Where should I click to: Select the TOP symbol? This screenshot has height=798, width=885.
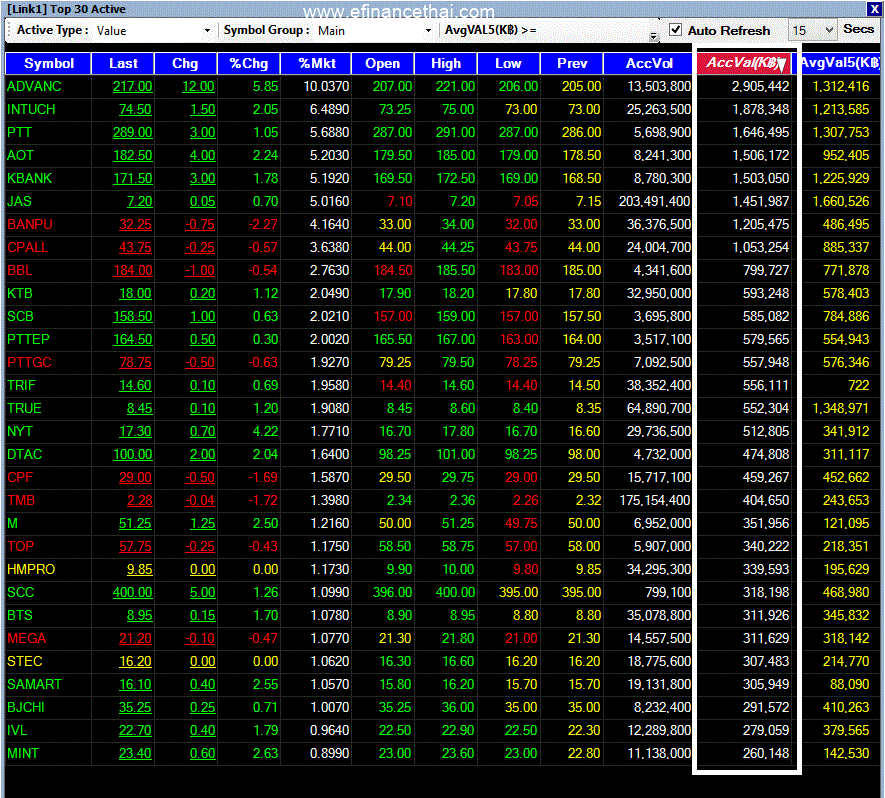pyautogui.click(x=20, y=546)
